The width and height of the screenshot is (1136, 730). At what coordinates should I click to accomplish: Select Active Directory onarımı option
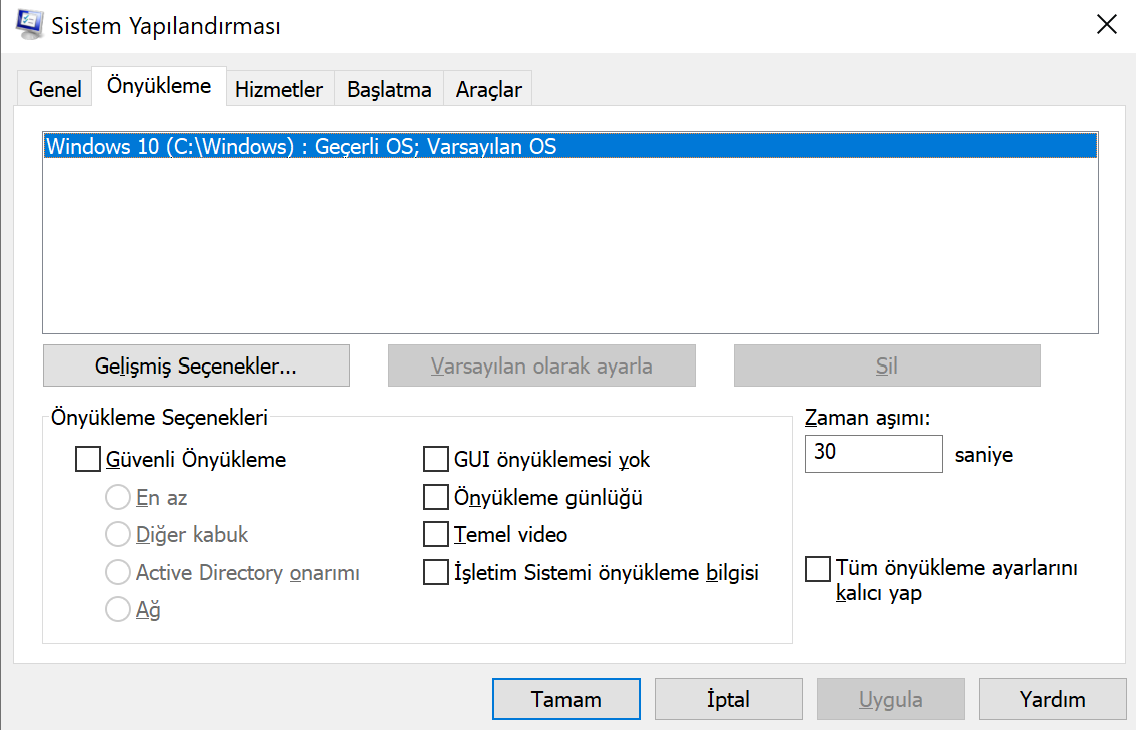click(118, 571)
